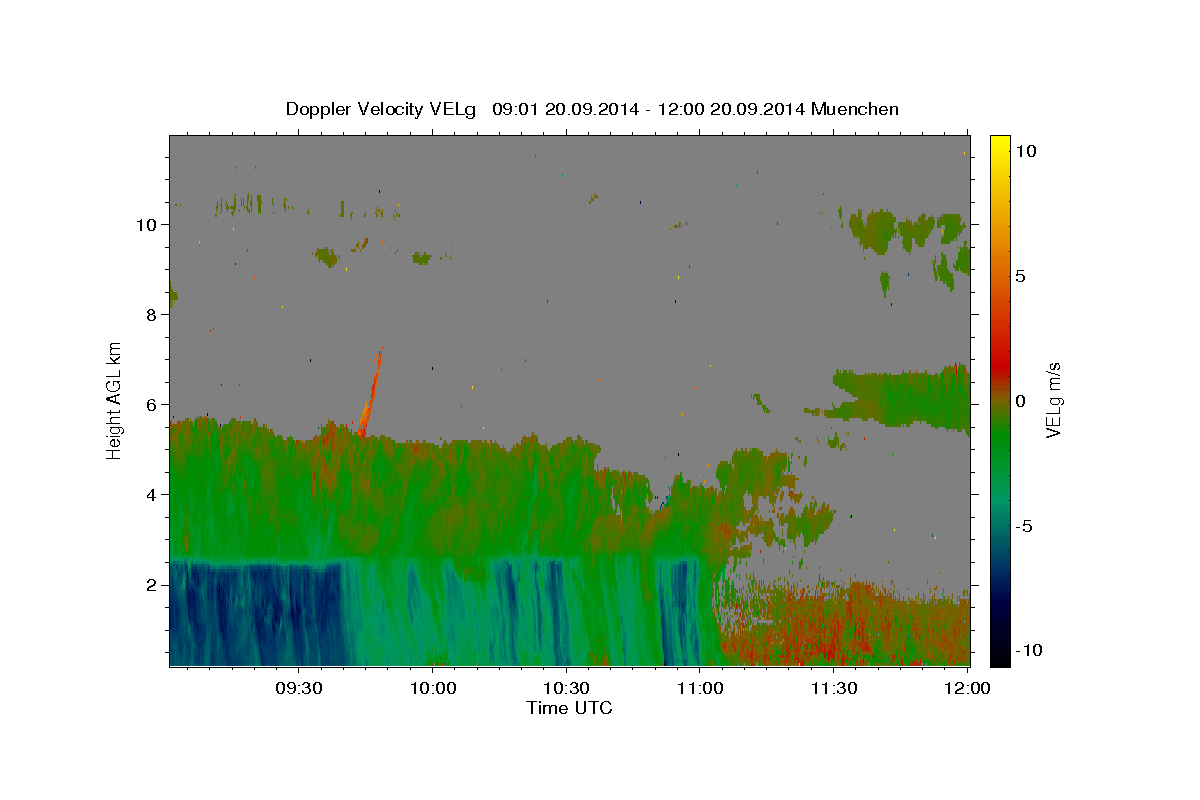Click the height axis label 8
Image resolution: width=1200 pixels, height=800 pixels.
point(151,314)
